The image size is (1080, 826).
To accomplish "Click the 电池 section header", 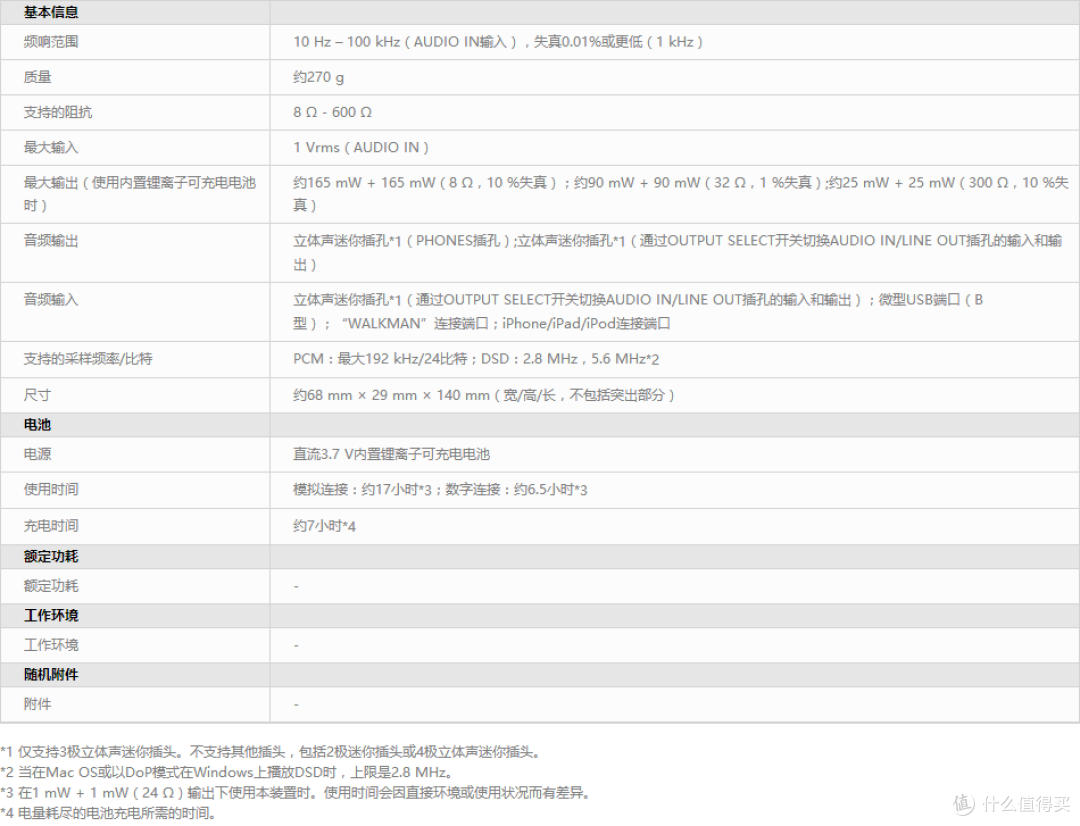I will (37, 425).
